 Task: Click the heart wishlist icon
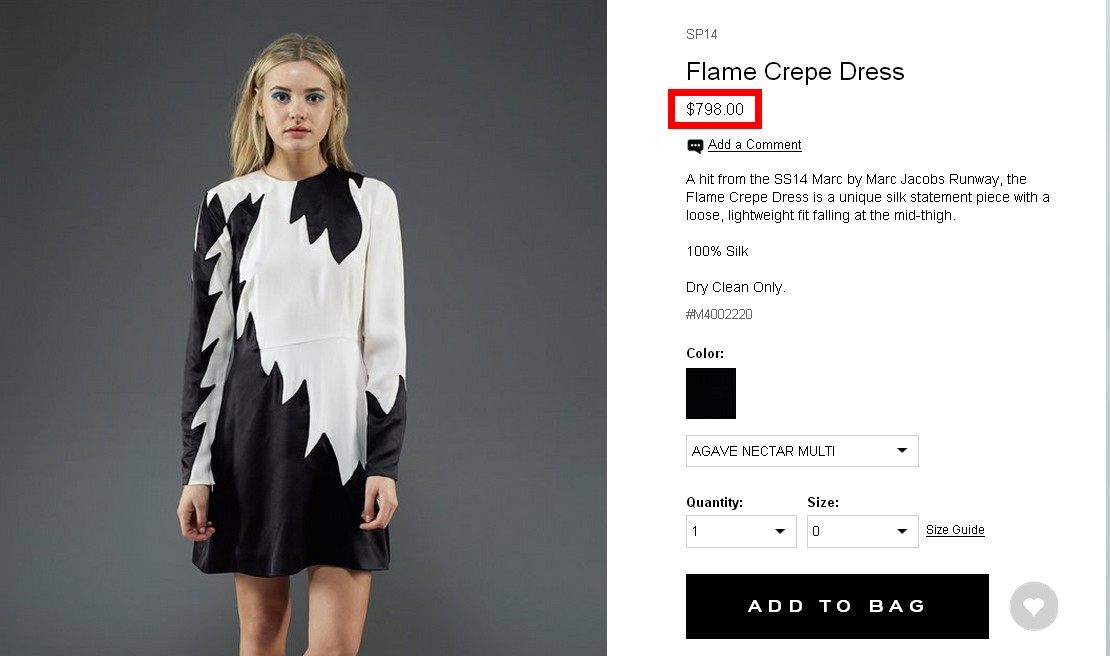pyautogui.click(x=1033, y=606)
